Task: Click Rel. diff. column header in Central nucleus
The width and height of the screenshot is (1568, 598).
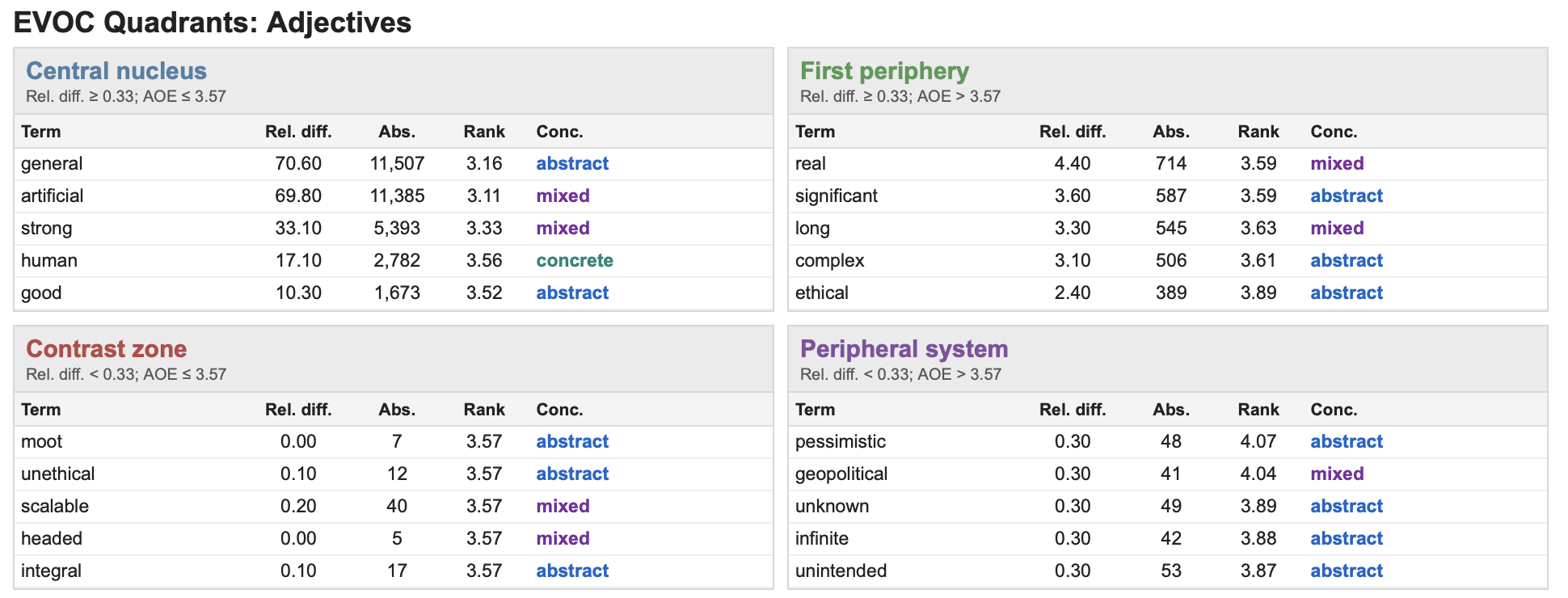Action: pyautogui.click(x=298, y=132)
